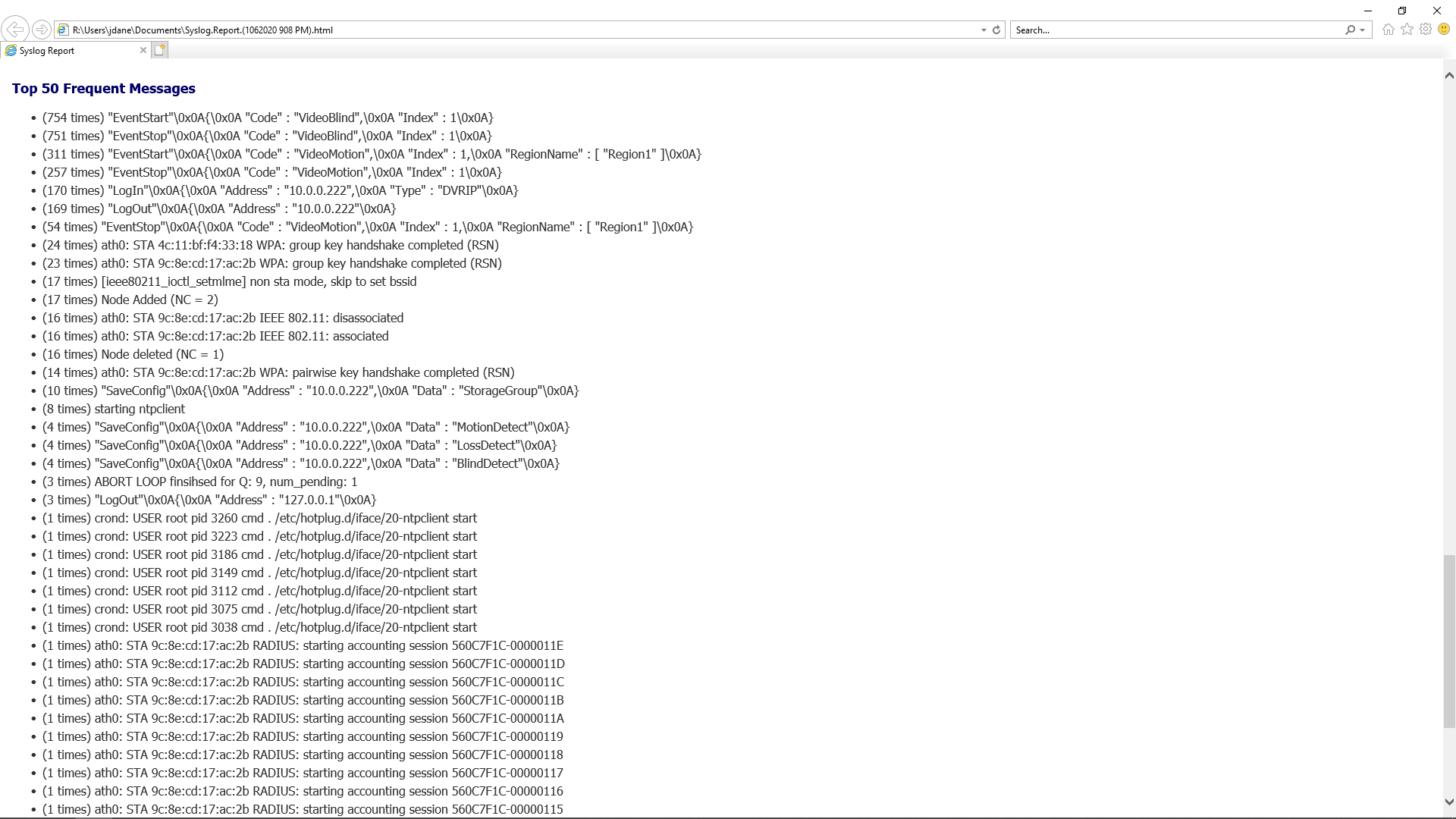The width and height of the screenshot is (1456, 819).
Task: Click the scrollbar down arrow
Action: click(1449, 802)
